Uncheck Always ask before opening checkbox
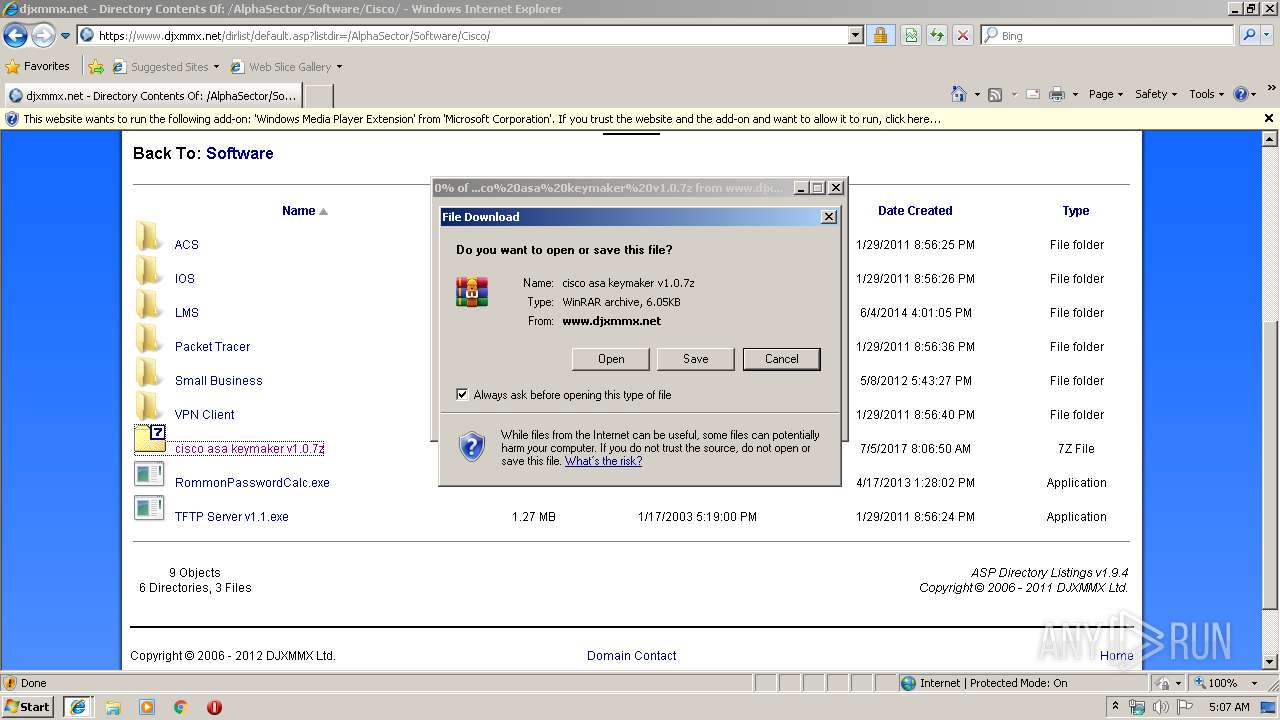The image size is (1280, 720). pos(462,394)
